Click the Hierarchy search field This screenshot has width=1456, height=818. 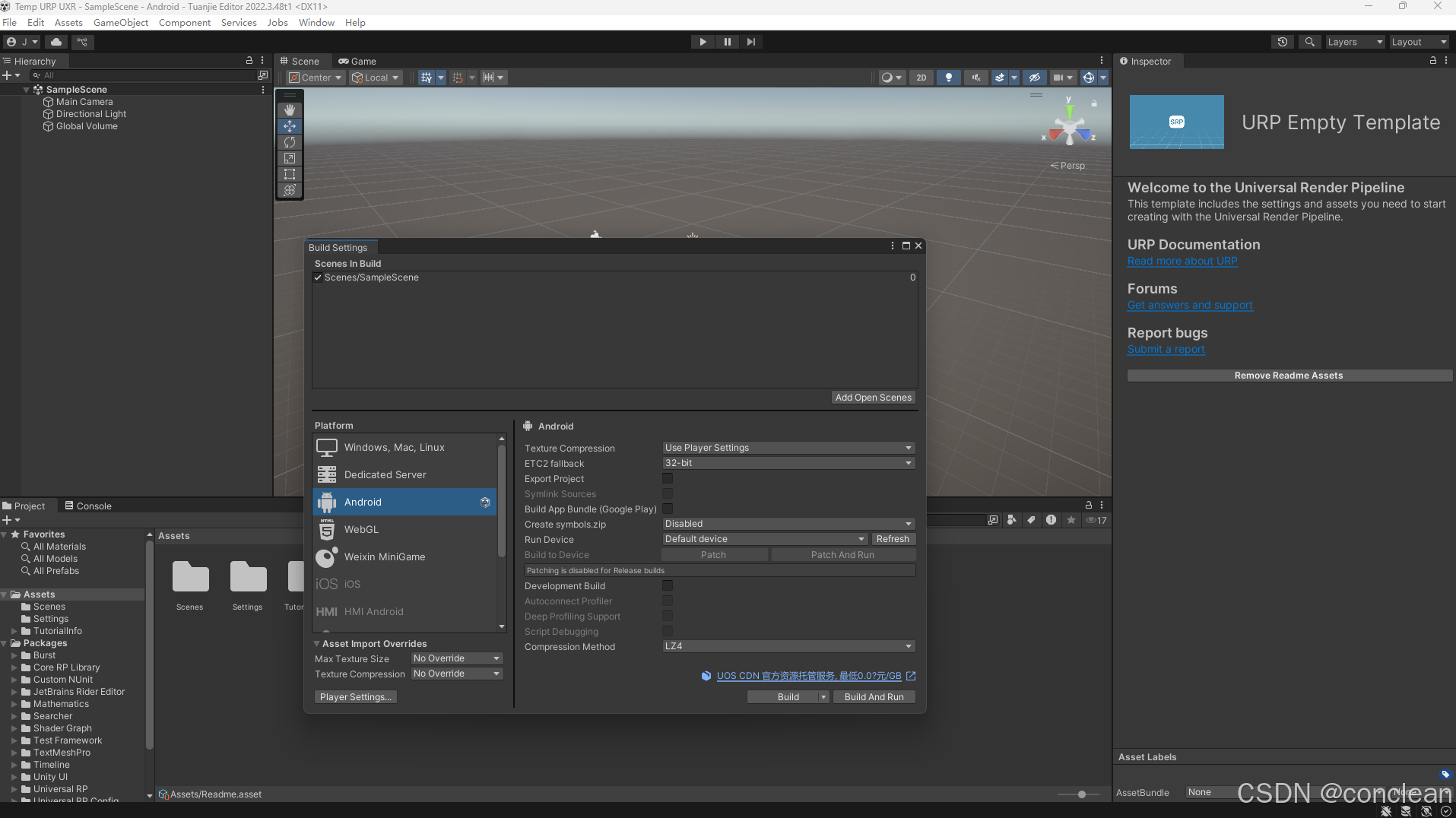(x=144, y=75)
